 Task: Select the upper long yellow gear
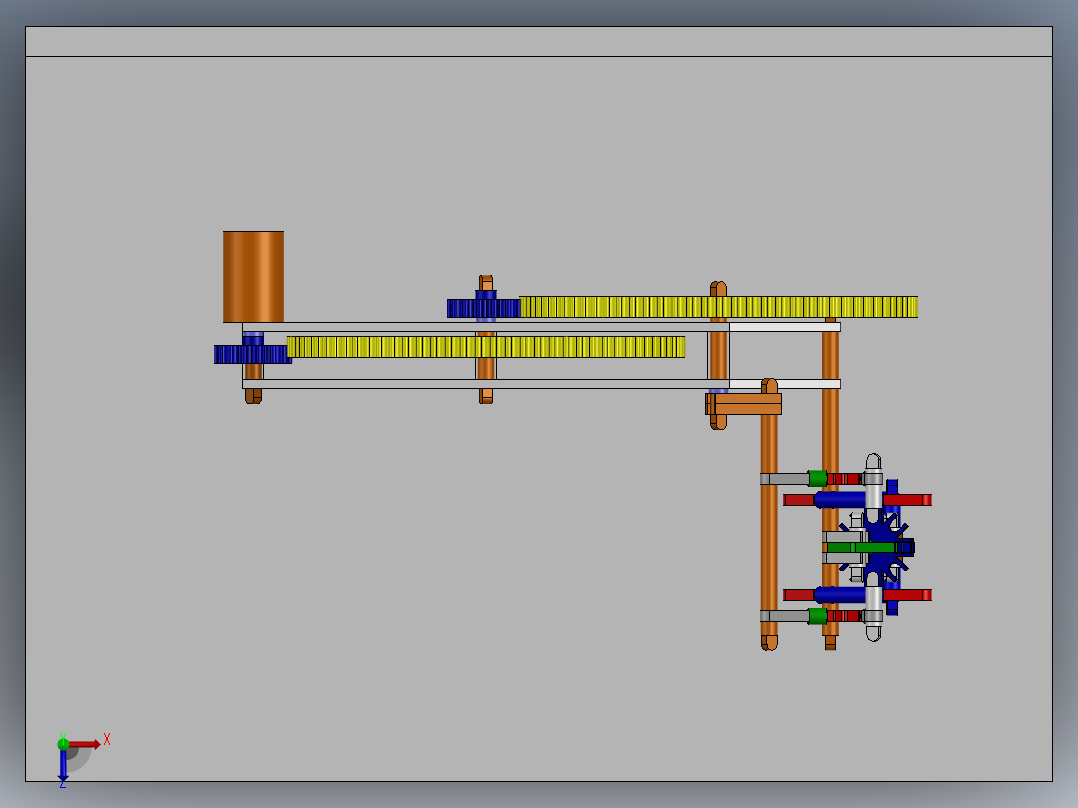pos(718,307)
